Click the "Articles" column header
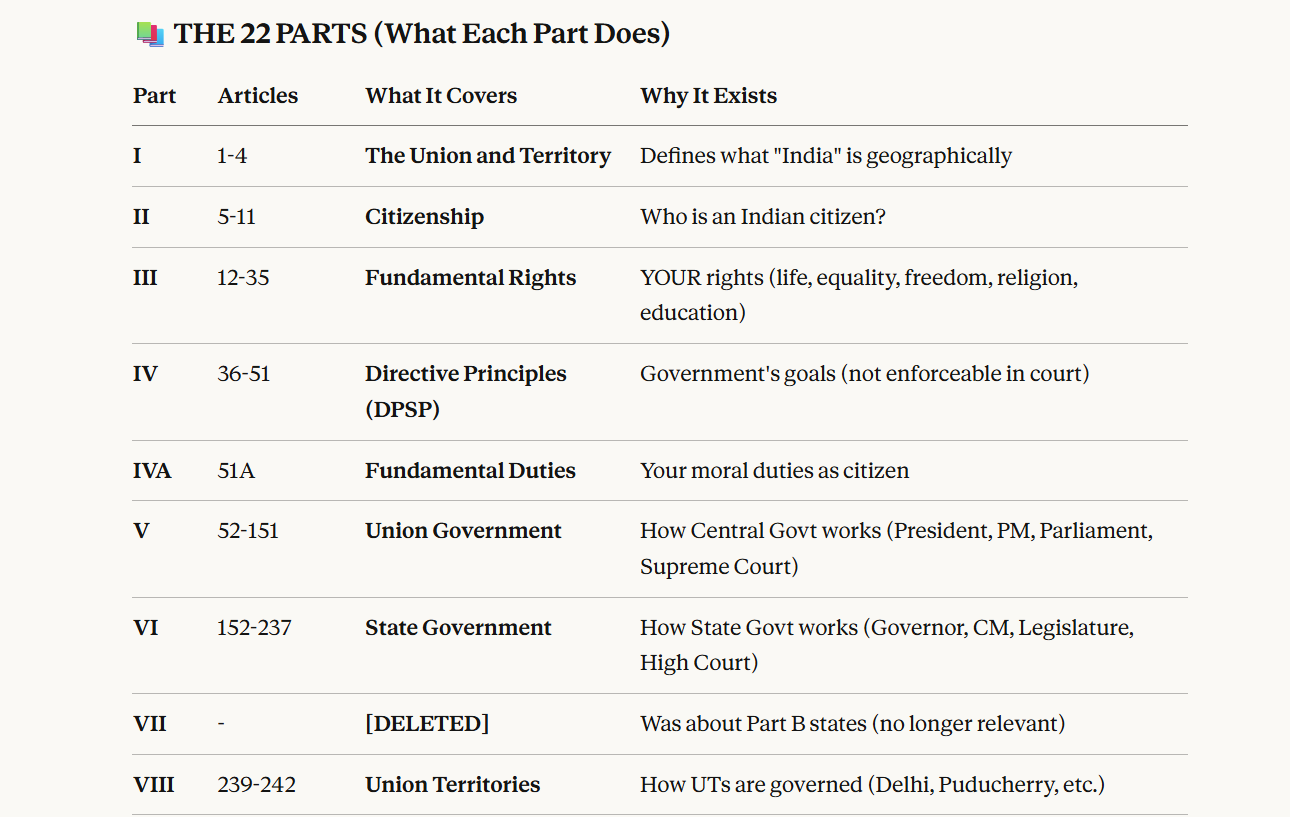The height and width of the screenshot is (817, 1290). (257, 96)
